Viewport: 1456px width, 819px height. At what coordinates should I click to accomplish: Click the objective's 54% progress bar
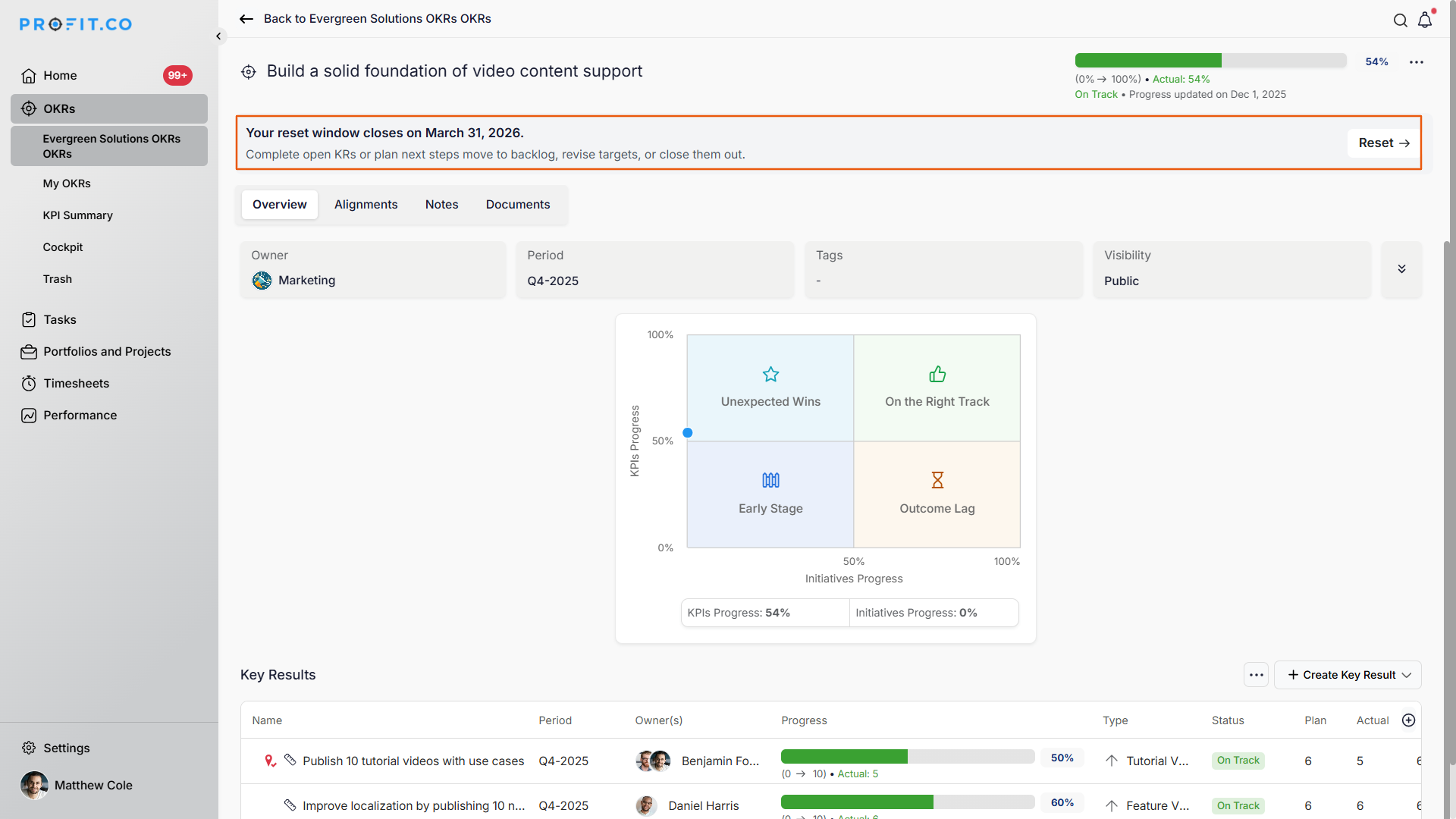[x=1210, y=61]
